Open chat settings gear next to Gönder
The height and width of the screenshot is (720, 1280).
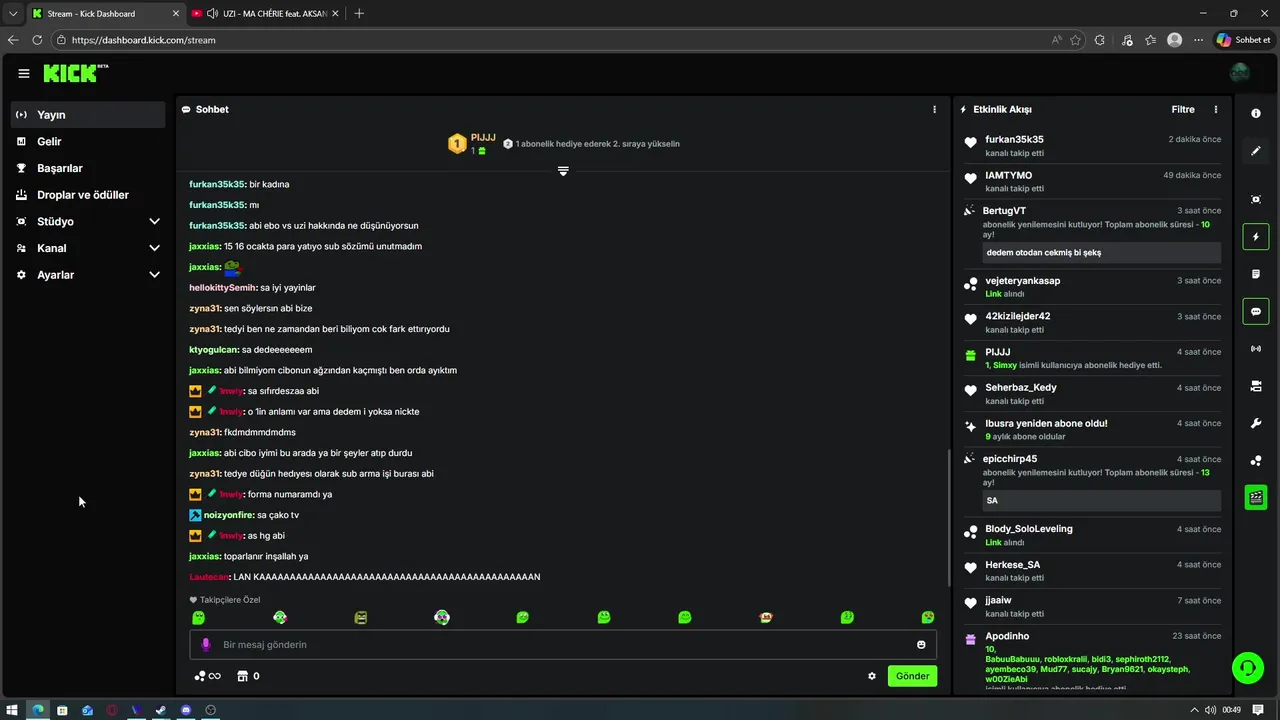click(872, 676)
